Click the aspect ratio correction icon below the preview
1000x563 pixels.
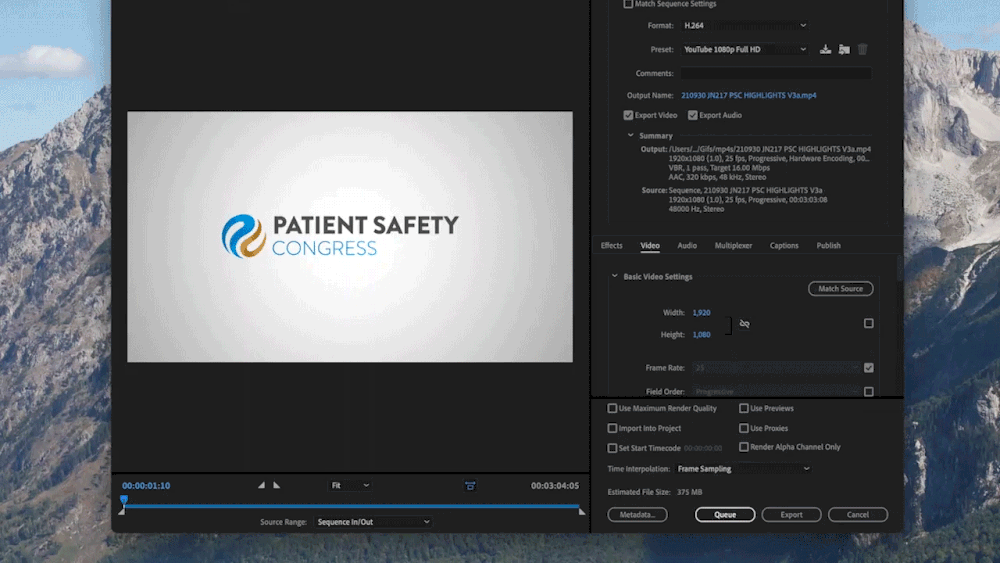[x=470, y=486]
